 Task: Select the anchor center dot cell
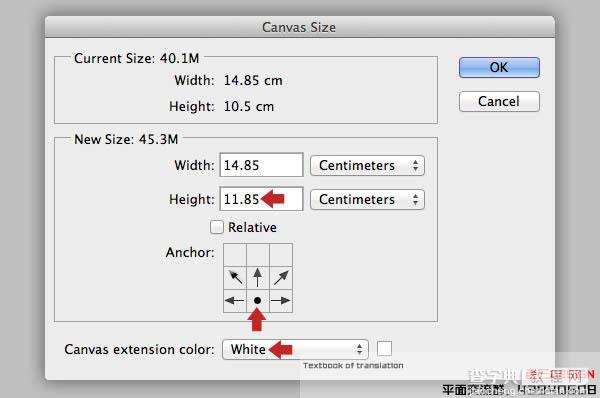(x=258, y=301)
